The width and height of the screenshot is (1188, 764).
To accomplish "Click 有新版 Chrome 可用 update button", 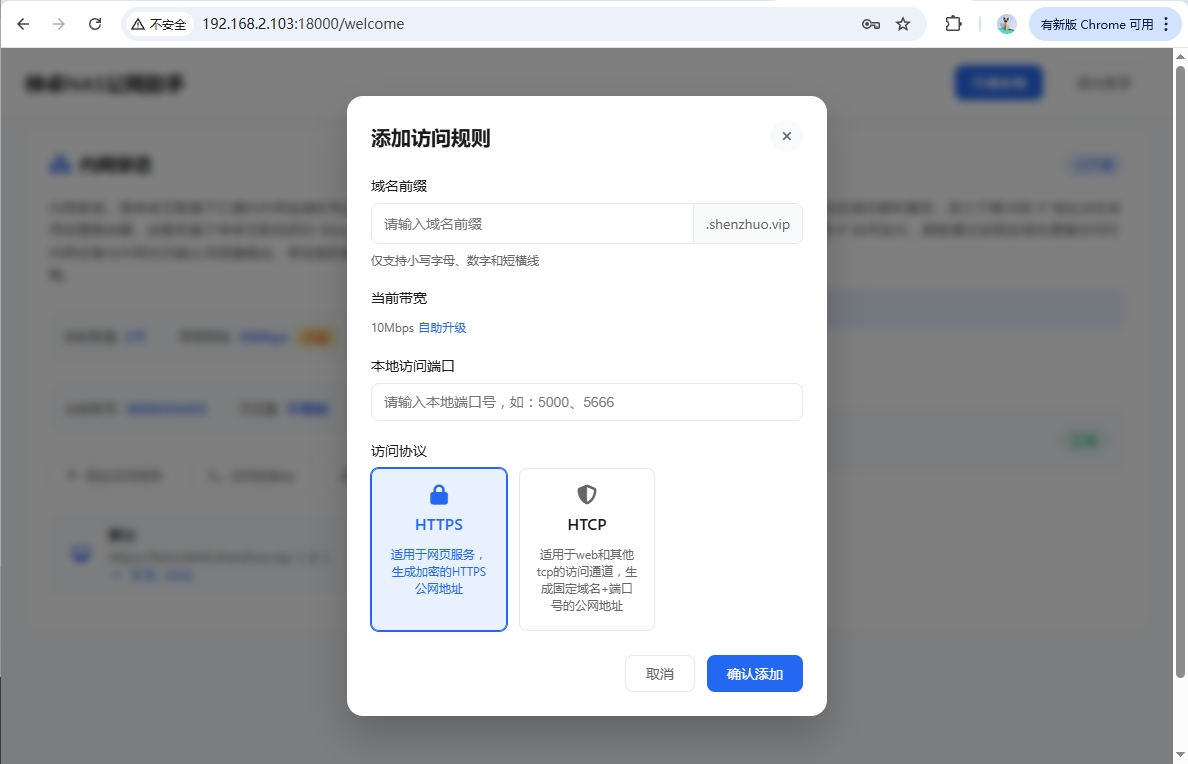I will pos(1096,24).
